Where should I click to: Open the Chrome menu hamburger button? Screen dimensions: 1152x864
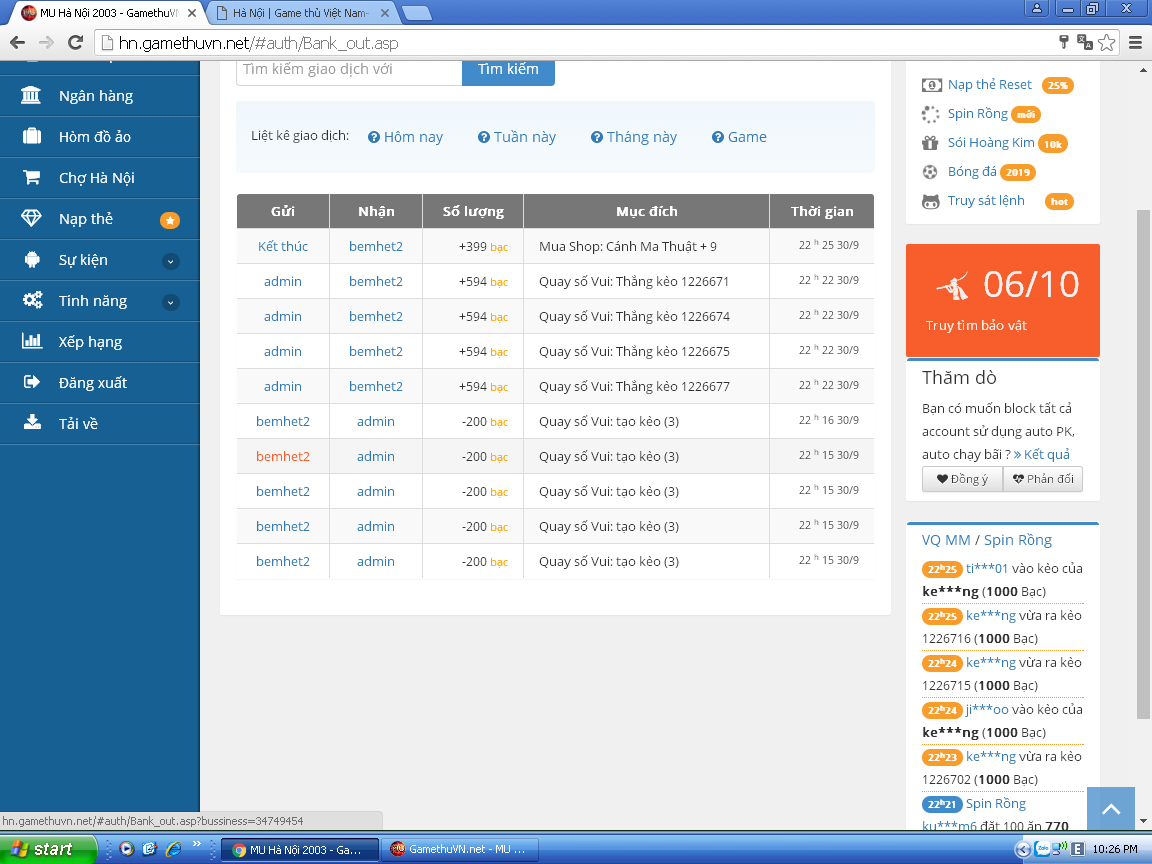pos(1135,42)
